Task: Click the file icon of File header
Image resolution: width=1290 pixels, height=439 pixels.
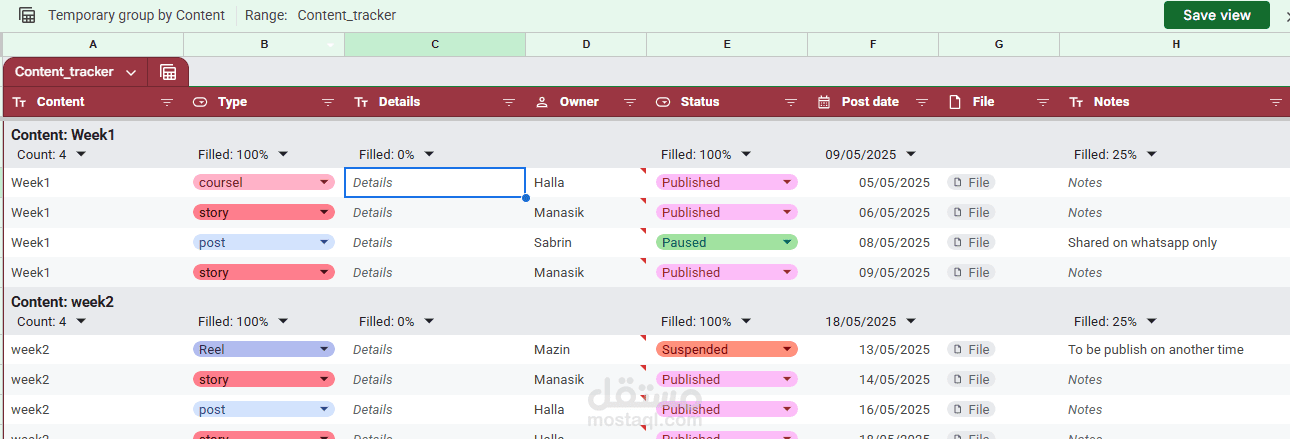Action: tap(955, 102)
